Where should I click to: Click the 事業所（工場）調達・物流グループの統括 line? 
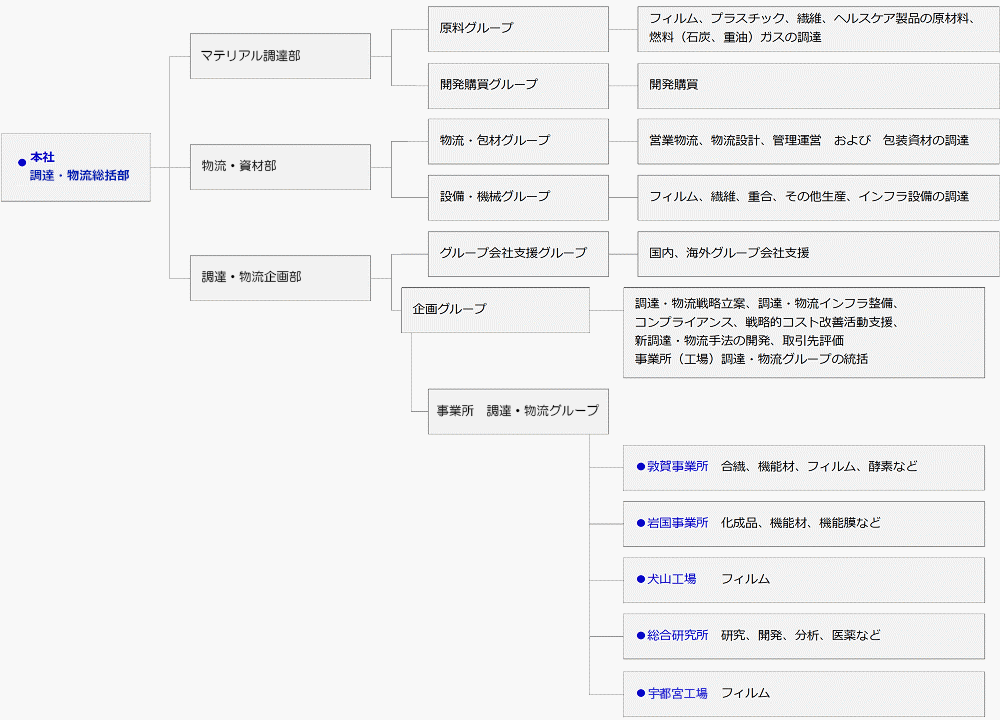[751, 359]
